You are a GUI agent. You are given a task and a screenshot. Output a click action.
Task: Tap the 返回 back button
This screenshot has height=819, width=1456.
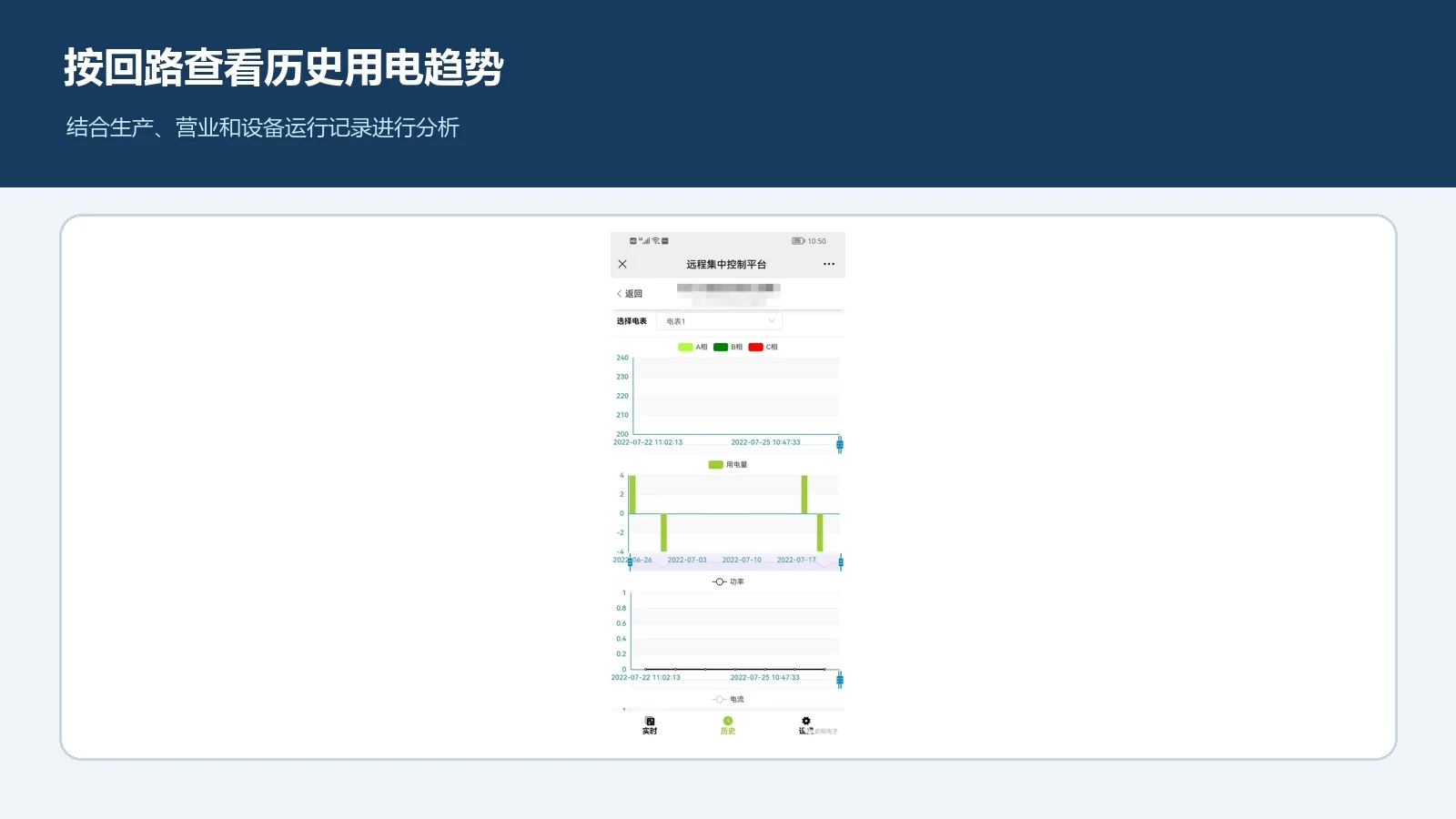point(630,294)
